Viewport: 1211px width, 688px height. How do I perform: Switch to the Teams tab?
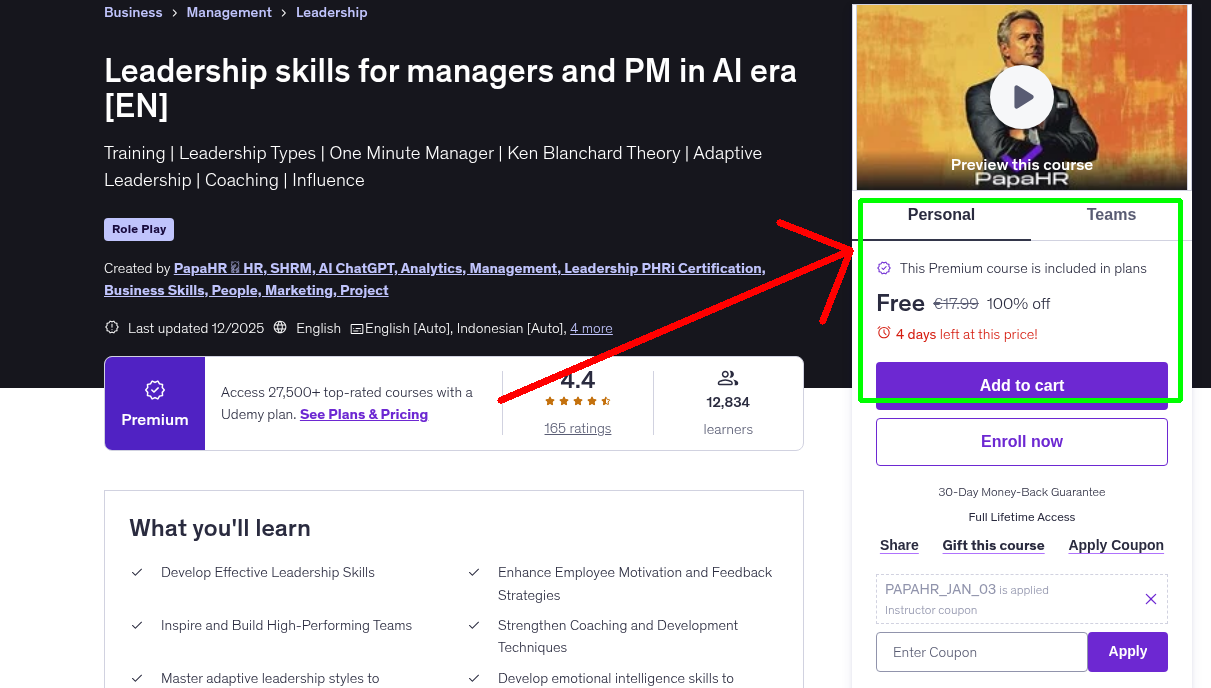click(x=1111, y=214)
